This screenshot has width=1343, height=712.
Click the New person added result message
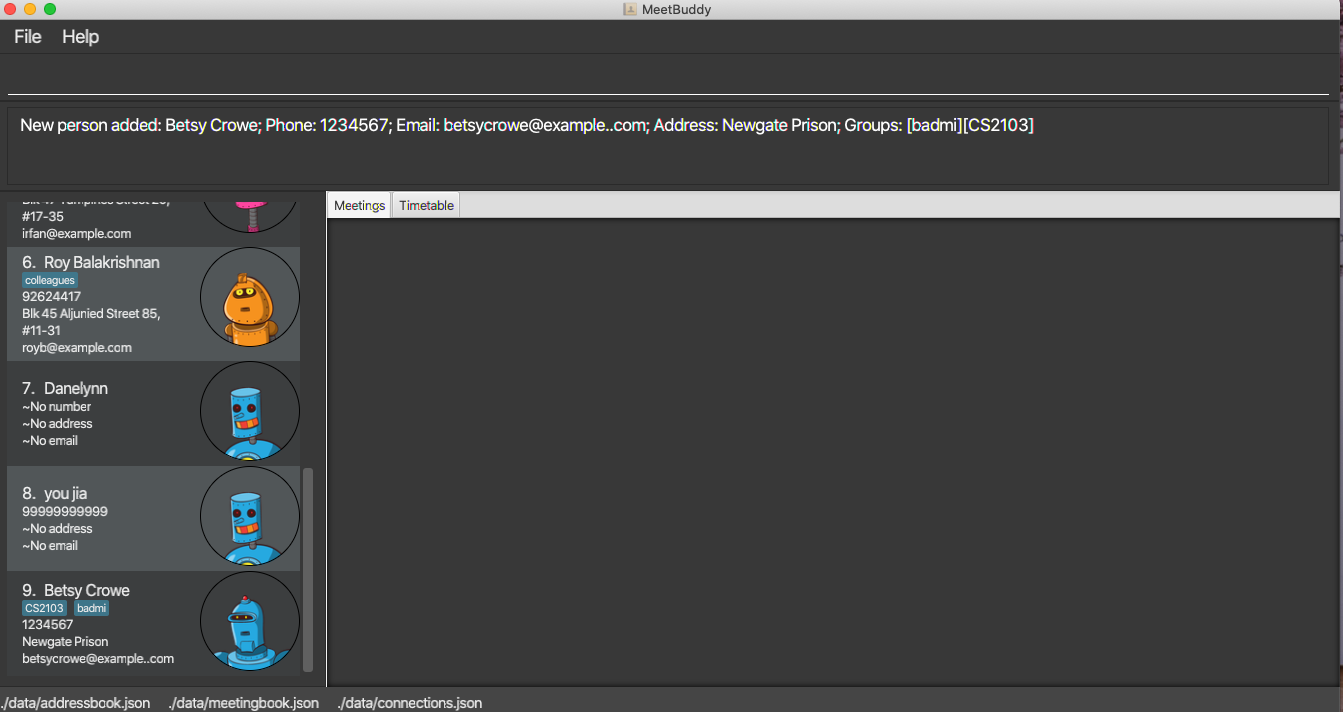(527, 125)
